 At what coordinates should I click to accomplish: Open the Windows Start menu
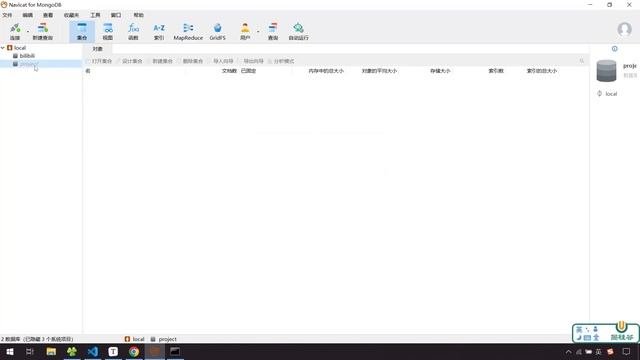coord(9,351)
